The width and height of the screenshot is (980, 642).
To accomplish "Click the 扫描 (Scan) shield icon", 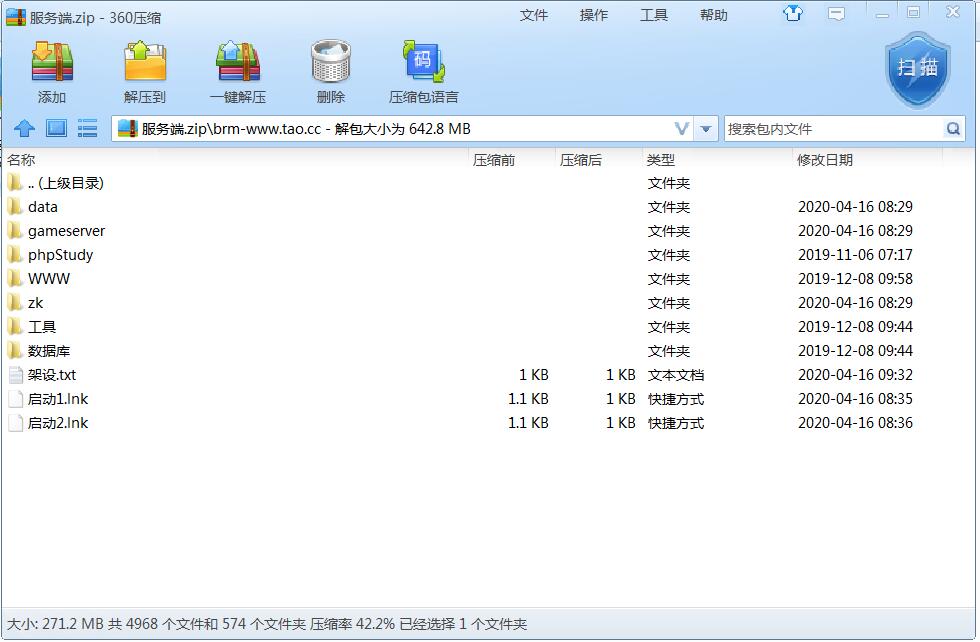I will [x=917, y=68].
